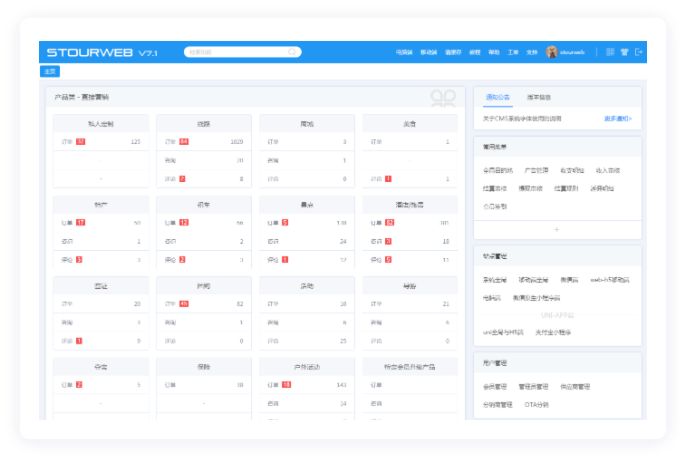
Task: Open 支持 in the top navigation
Action: [532, 52]
